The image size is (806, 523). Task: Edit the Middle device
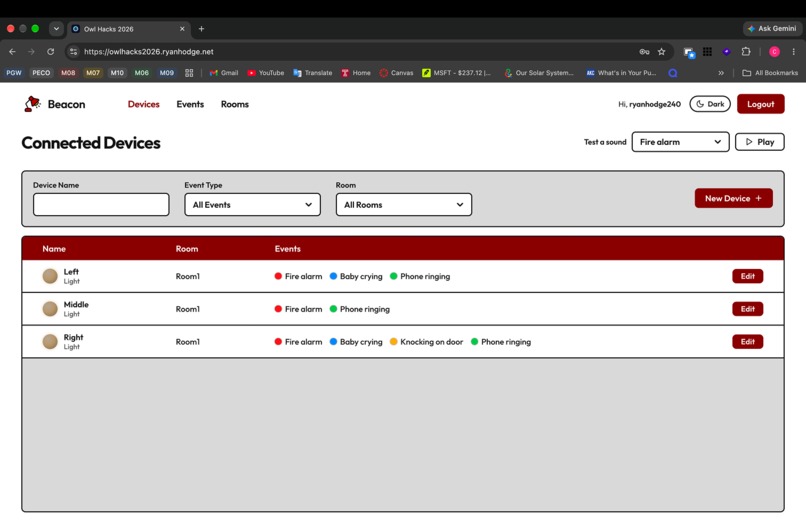click(x=747, y=309)
